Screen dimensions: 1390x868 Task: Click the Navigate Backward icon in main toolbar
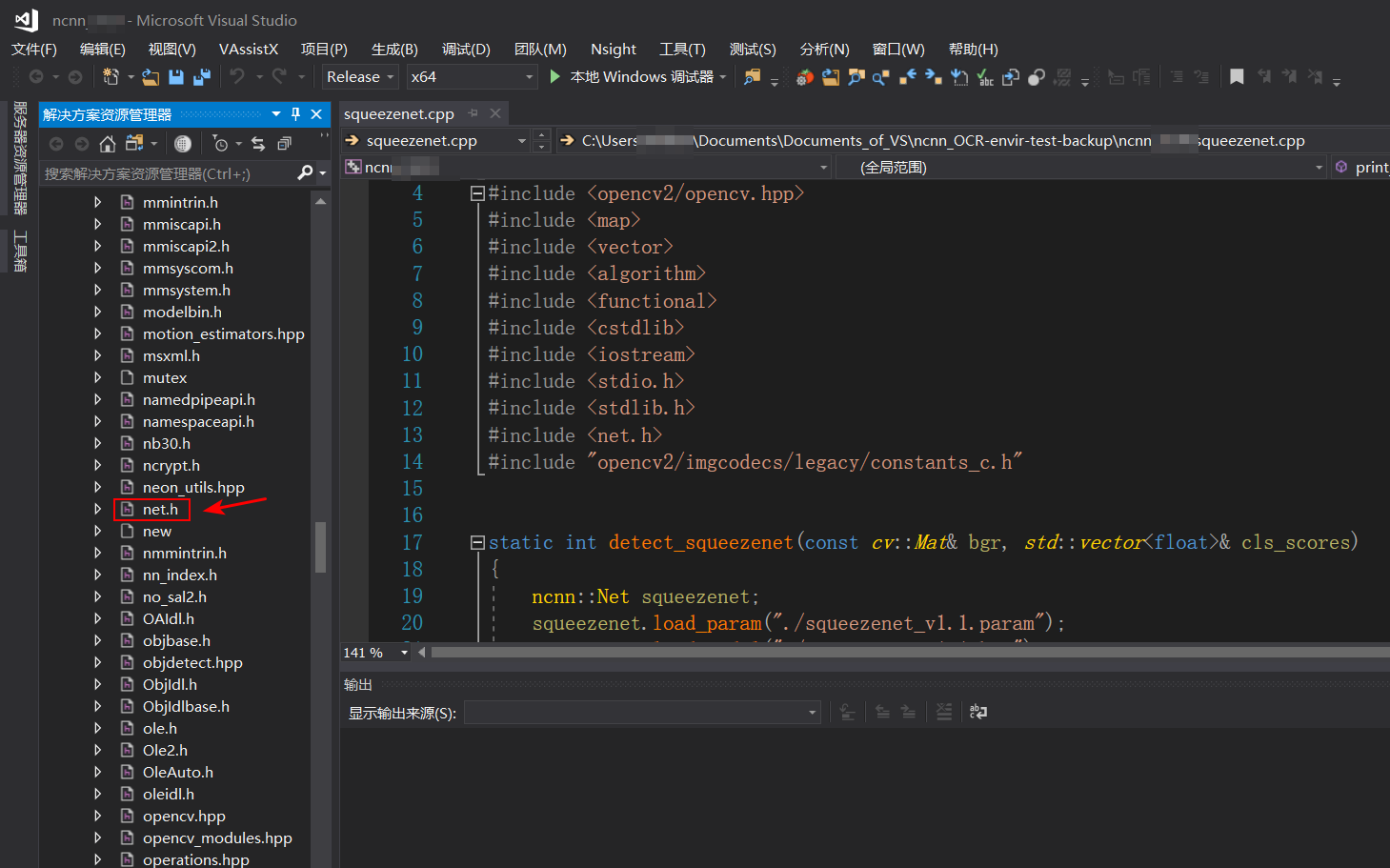pos(36,77)
